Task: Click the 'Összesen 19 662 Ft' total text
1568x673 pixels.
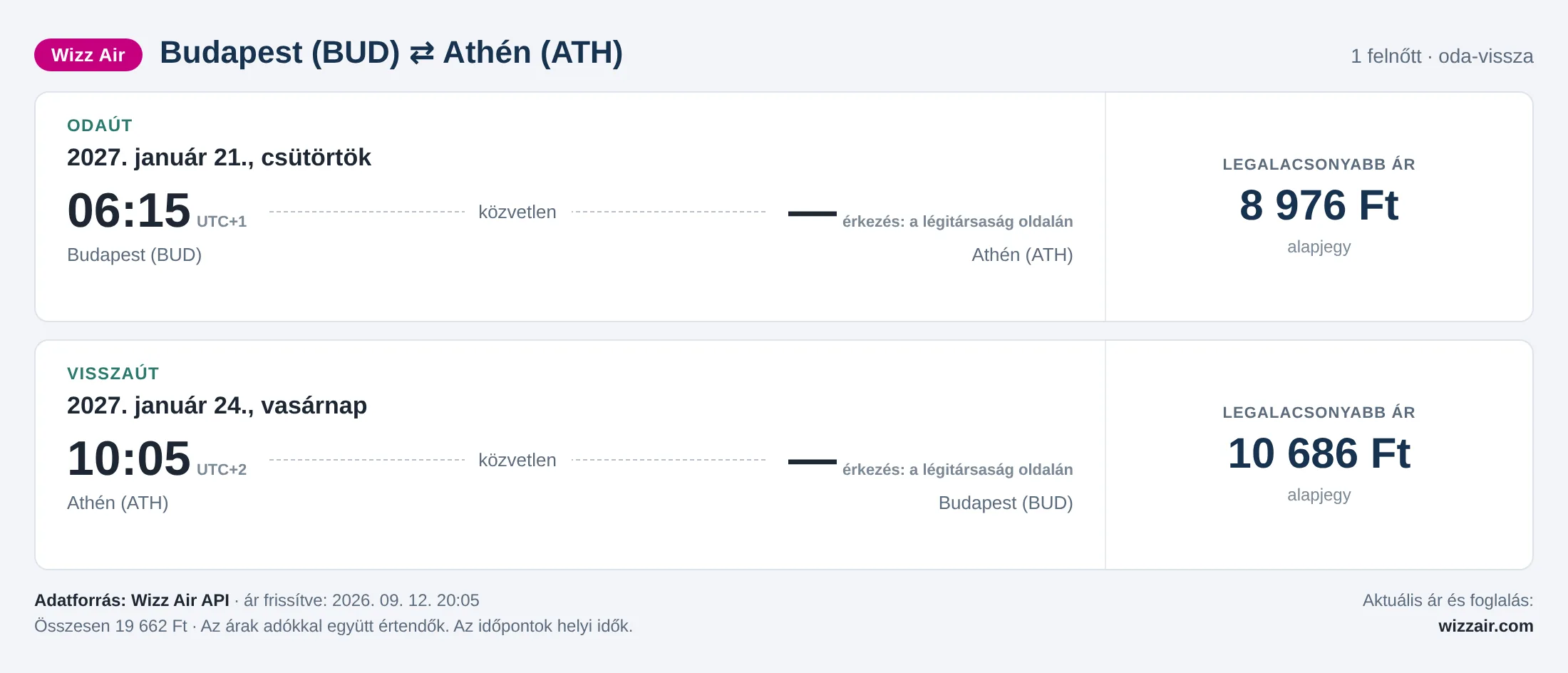Action: 110,626
